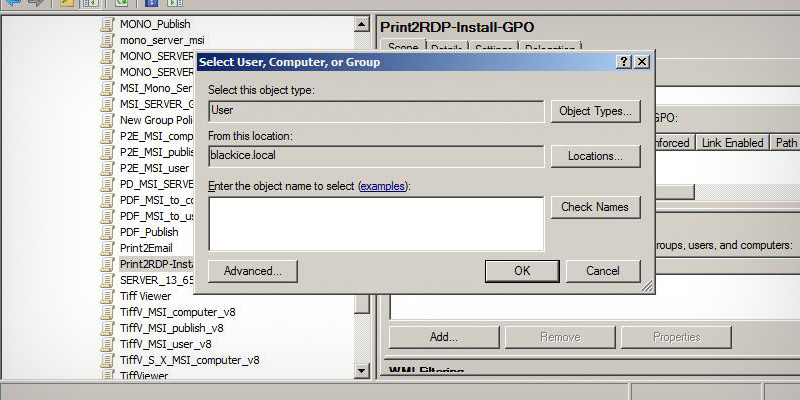The image size is (800, 400).
Task: Click the PDF_Publish GPO icon
Action: (x=108, y=232)
